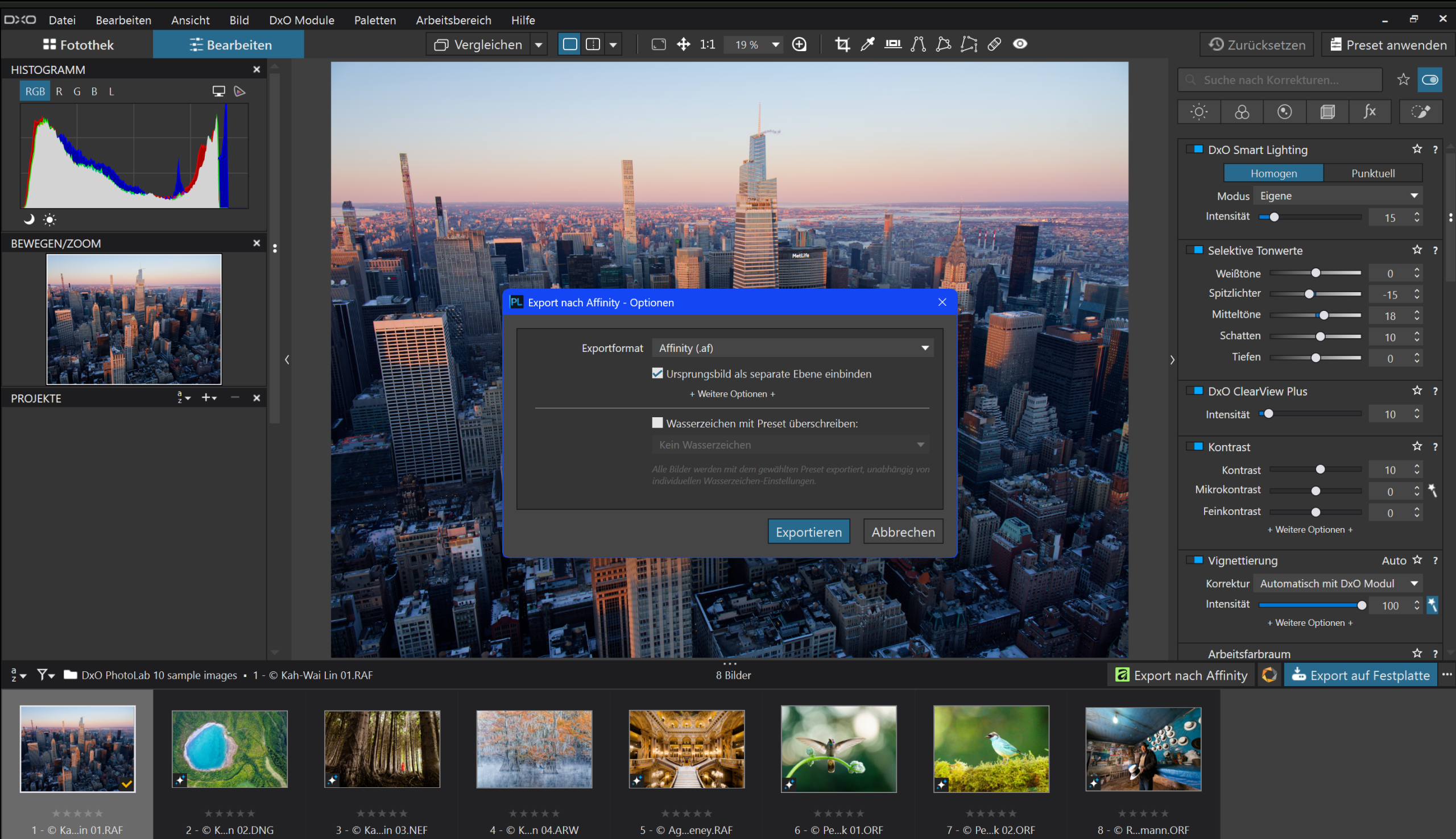Switch to split view mode
Screen dimensions: 1456x839
click(x=593, y=44)
